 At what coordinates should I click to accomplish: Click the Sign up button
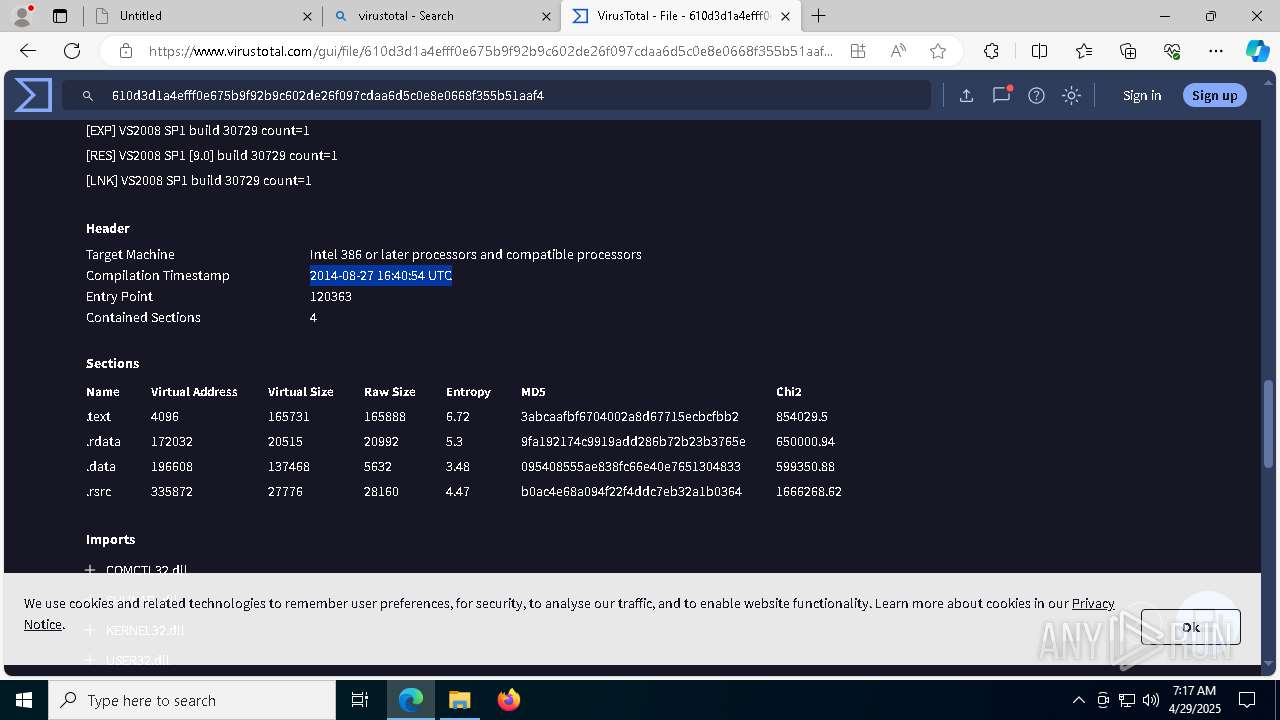pyautogui.click(x=1214, y=95)
